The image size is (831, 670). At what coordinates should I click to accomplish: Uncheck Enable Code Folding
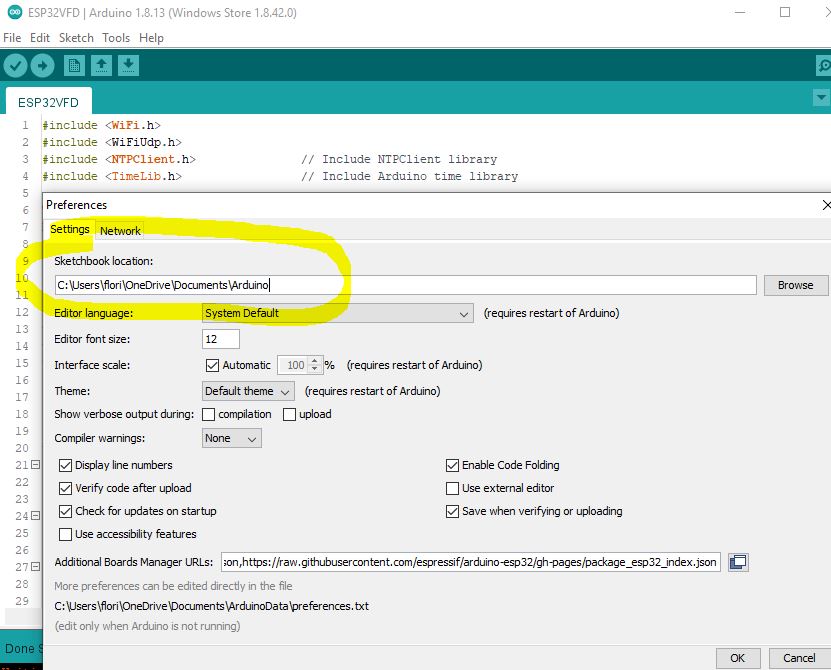pyautogui.click(x=452, y=465)
